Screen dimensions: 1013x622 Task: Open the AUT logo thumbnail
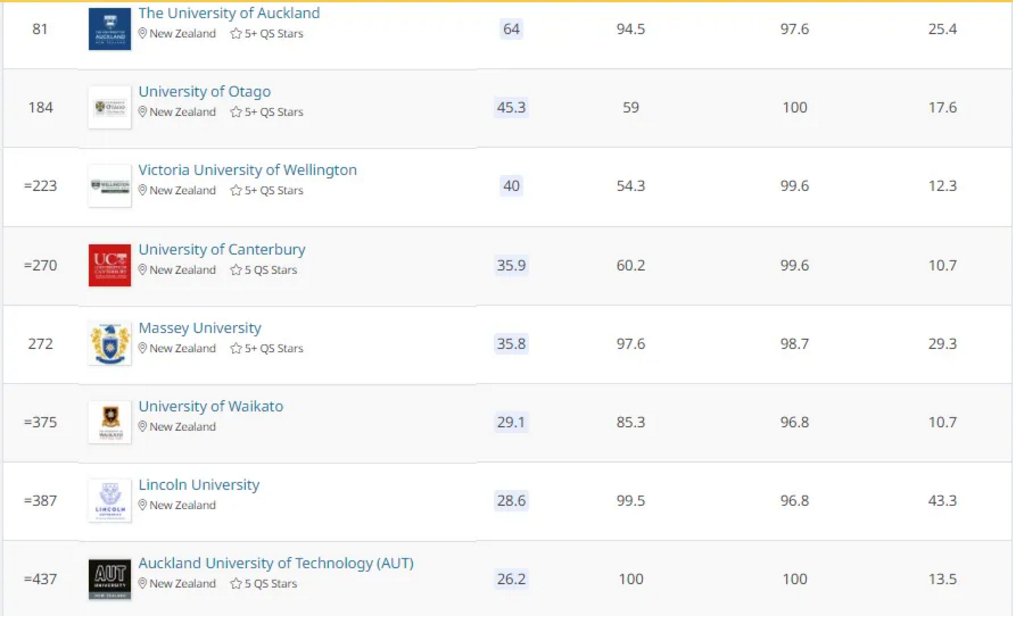click(x=109, y=579)
